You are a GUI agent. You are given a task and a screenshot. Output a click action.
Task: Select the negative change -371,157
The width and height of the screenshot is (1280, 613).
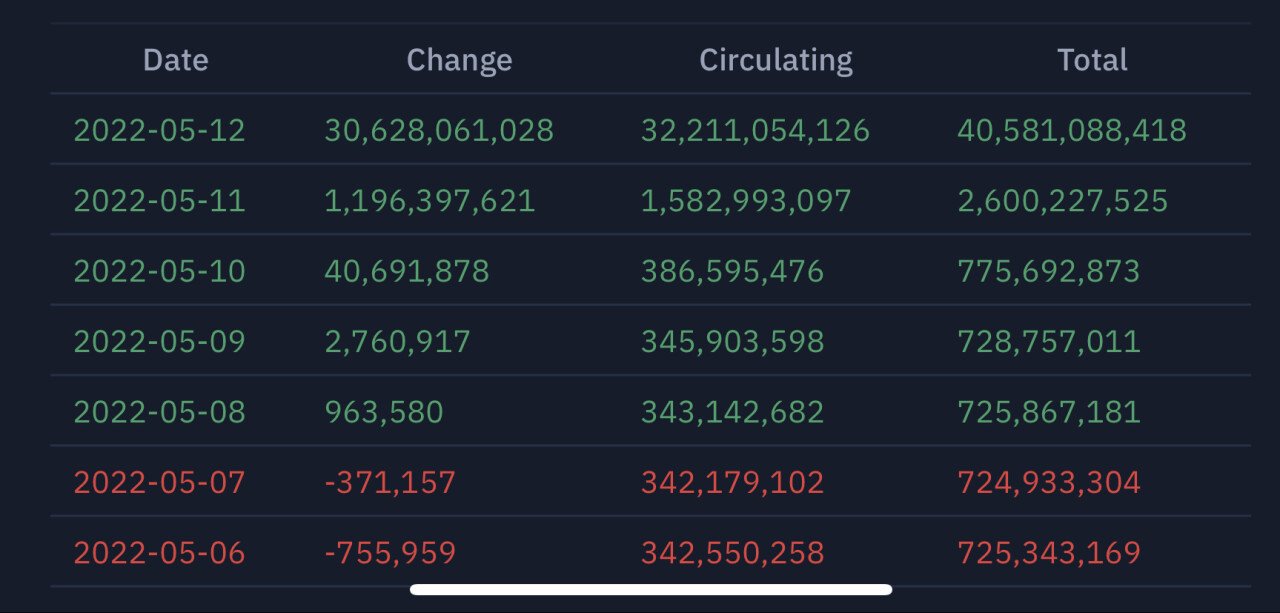point(390,483)
